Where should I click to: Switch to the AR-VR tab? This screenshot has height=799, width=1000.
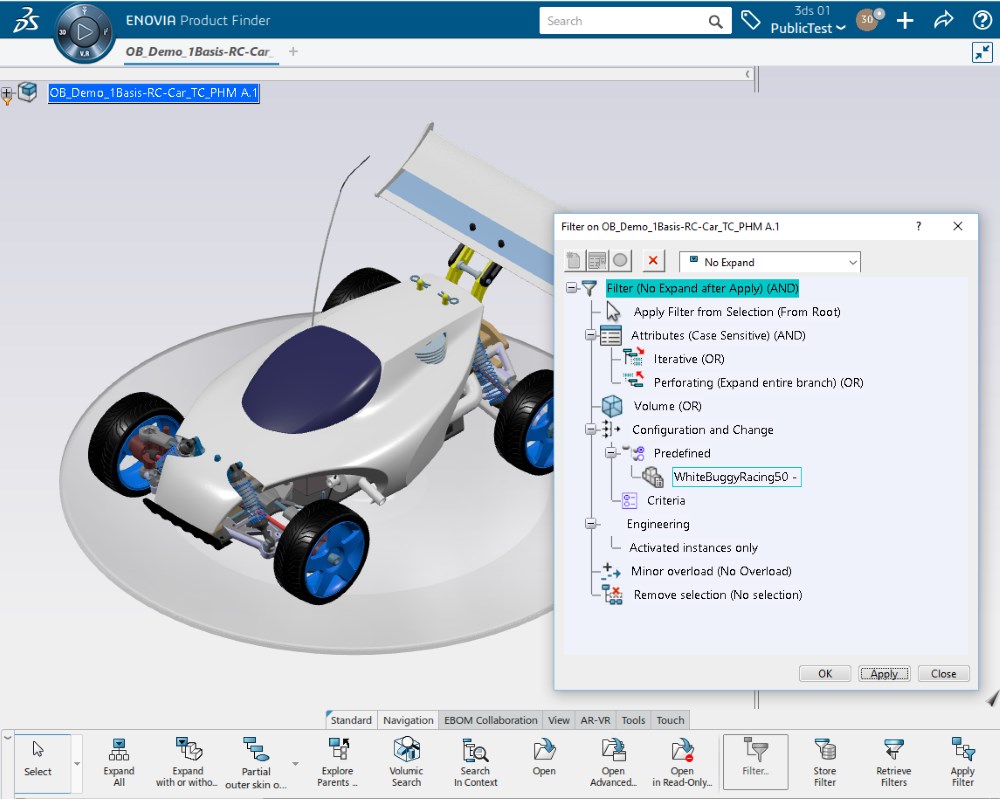pos(595,720)
